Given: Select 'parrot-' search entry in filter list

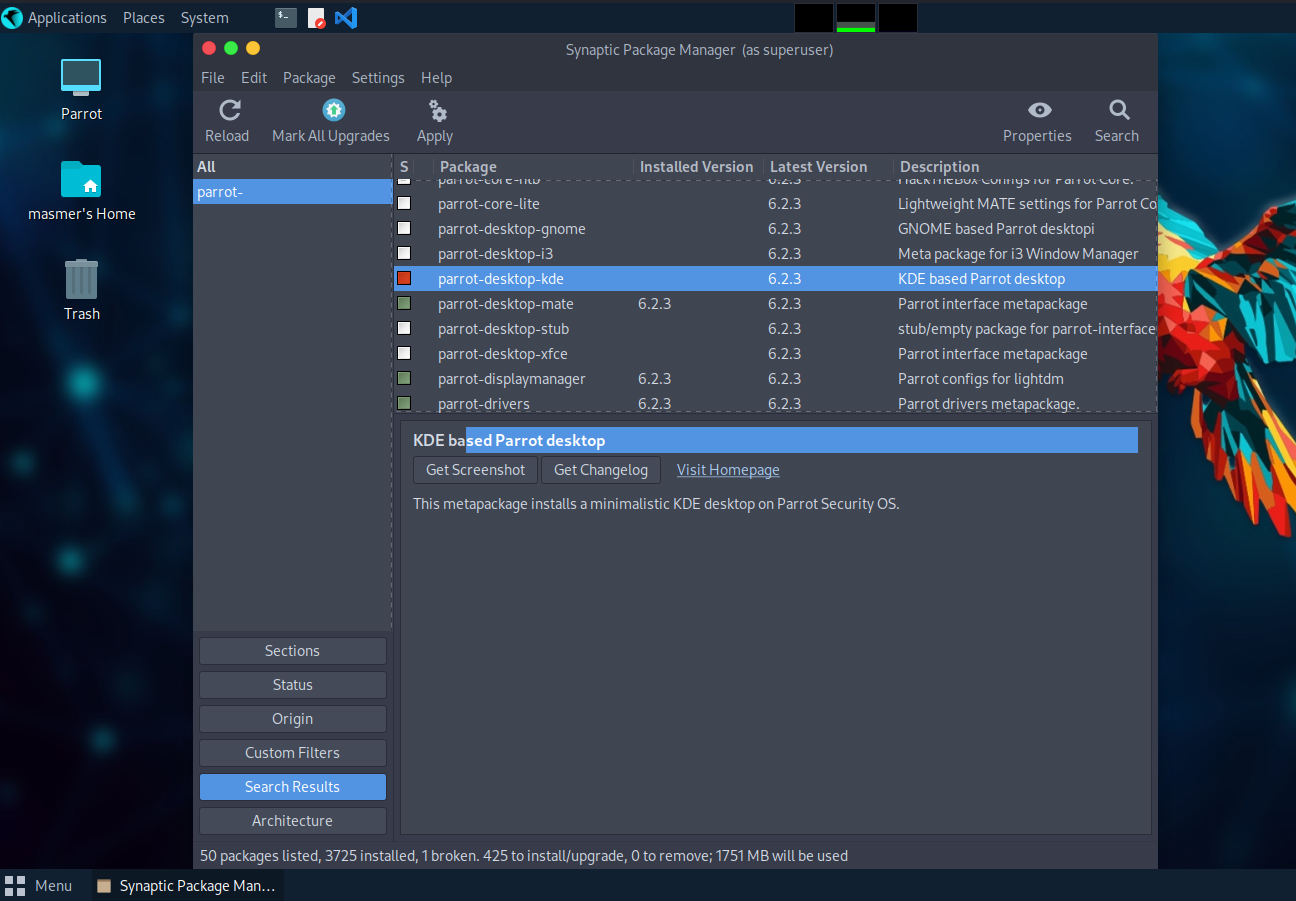Looking at the screenshot, I should point(292,191).
